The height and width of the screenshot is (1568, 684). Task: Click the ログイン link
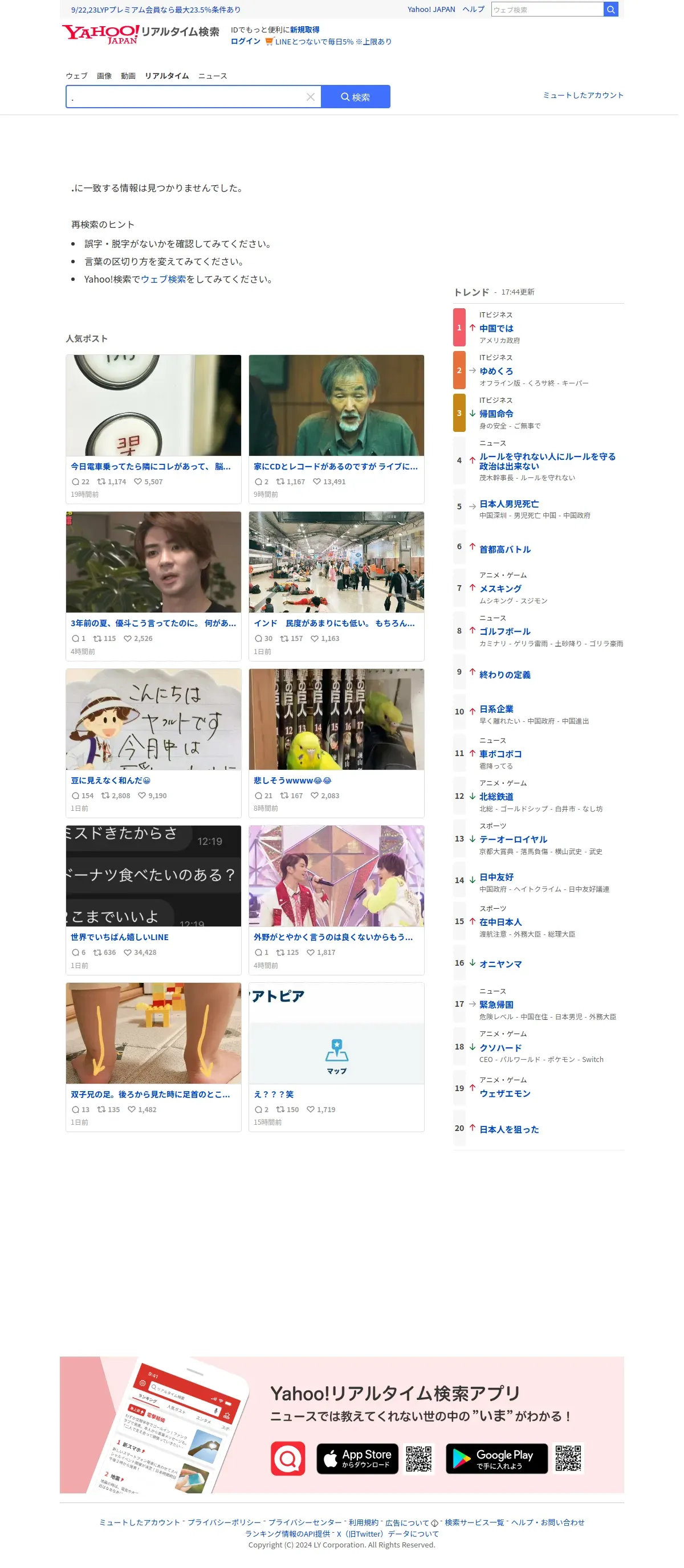(246, 42)
